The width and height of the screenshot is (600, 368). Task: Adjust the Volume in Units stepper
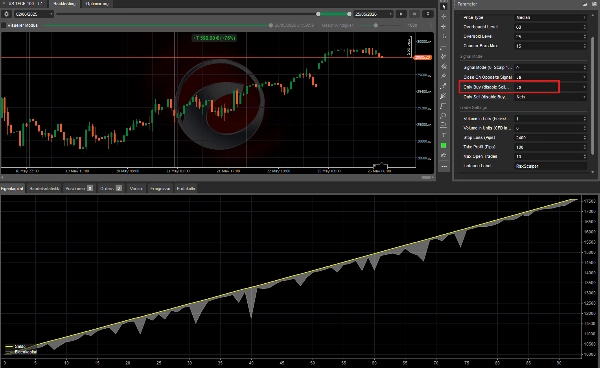584,128
